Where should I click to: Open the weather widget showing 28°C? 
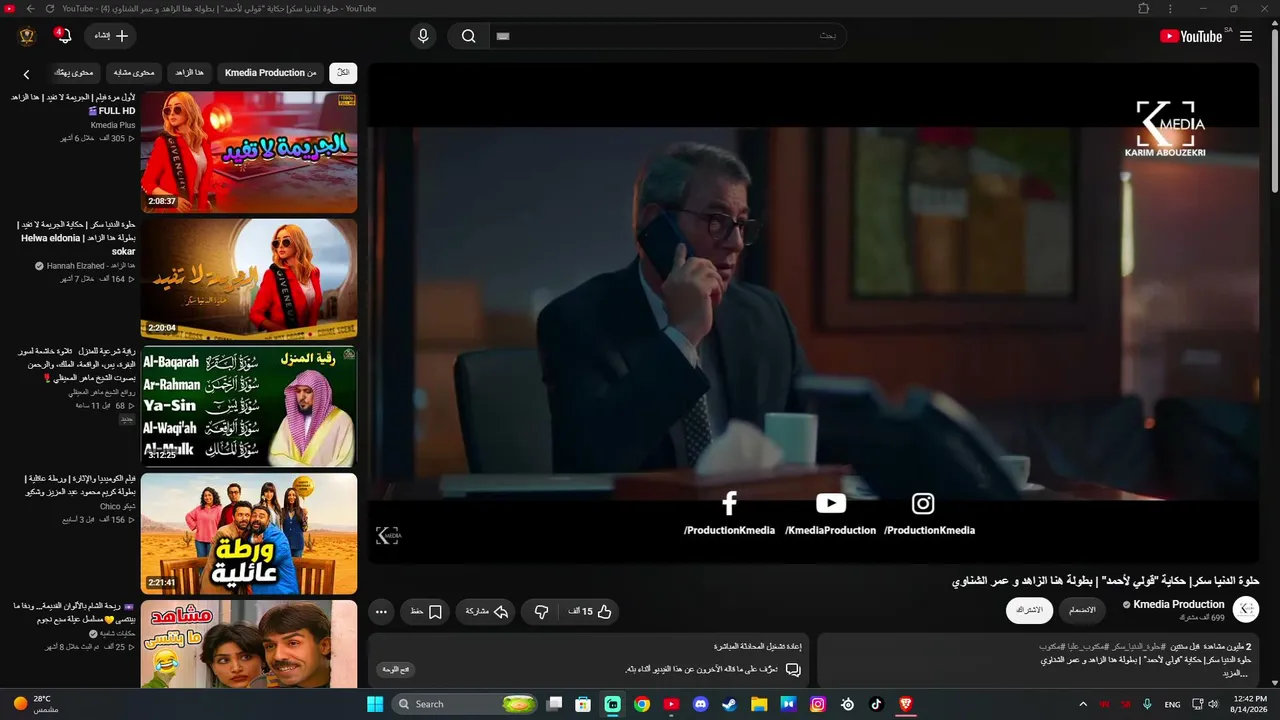point(36,704)
